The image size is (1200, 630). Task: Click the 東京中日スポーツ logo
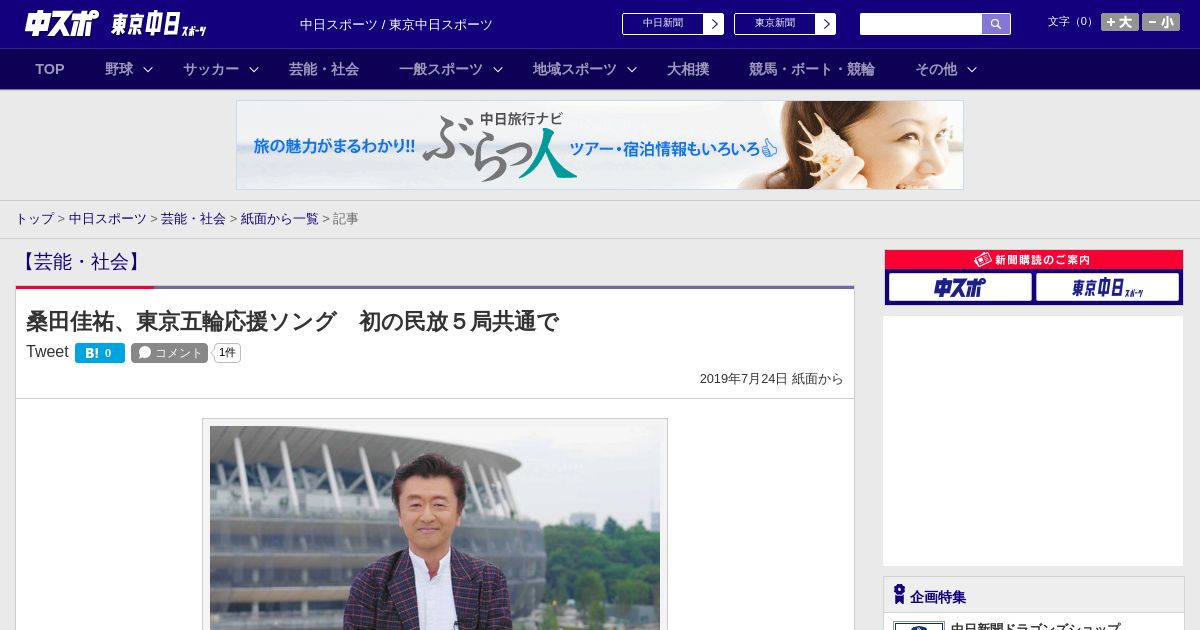(159, 24)
